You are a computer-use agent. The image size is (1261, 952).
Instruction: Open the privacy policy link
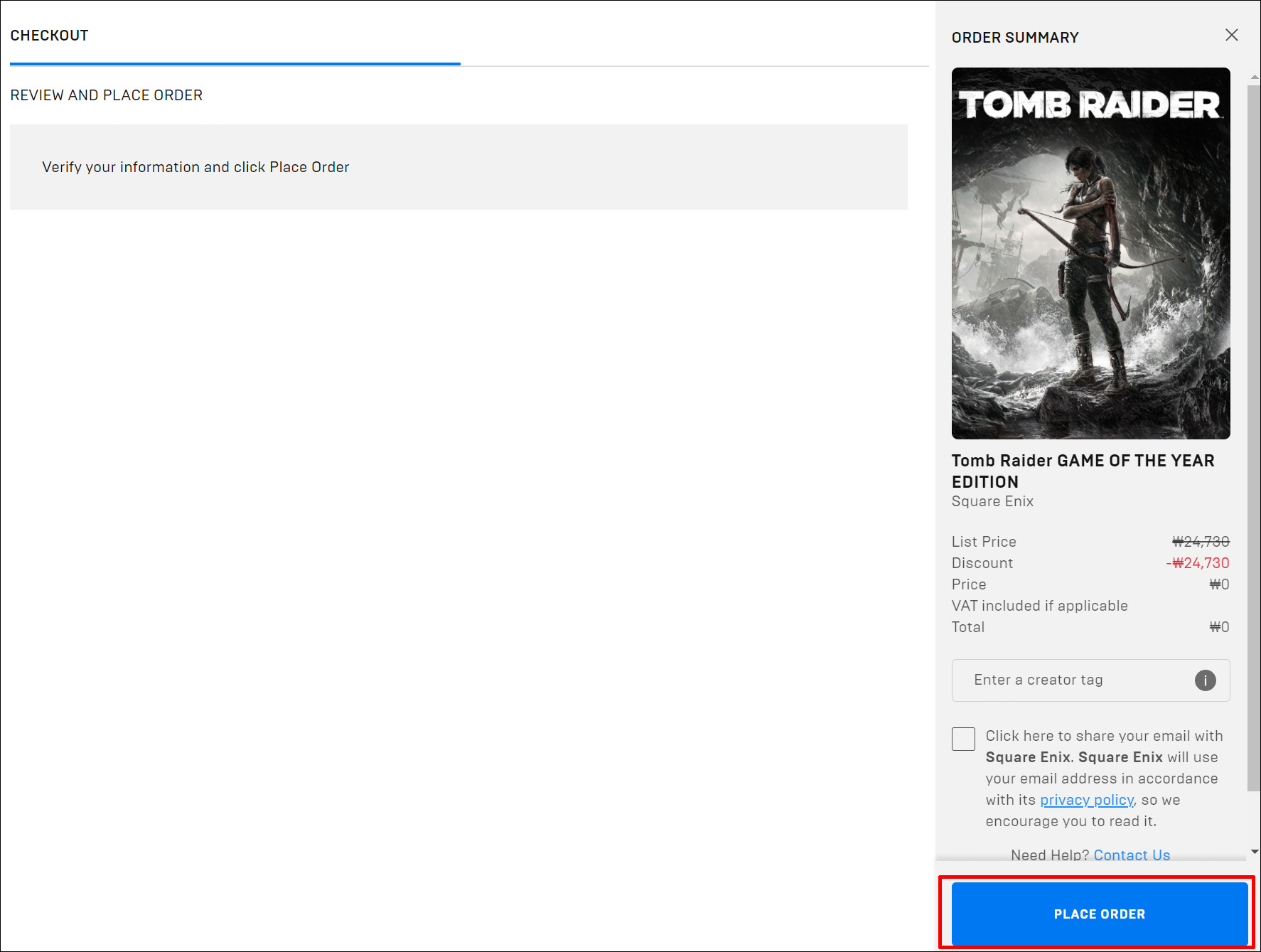point(1087,800)
